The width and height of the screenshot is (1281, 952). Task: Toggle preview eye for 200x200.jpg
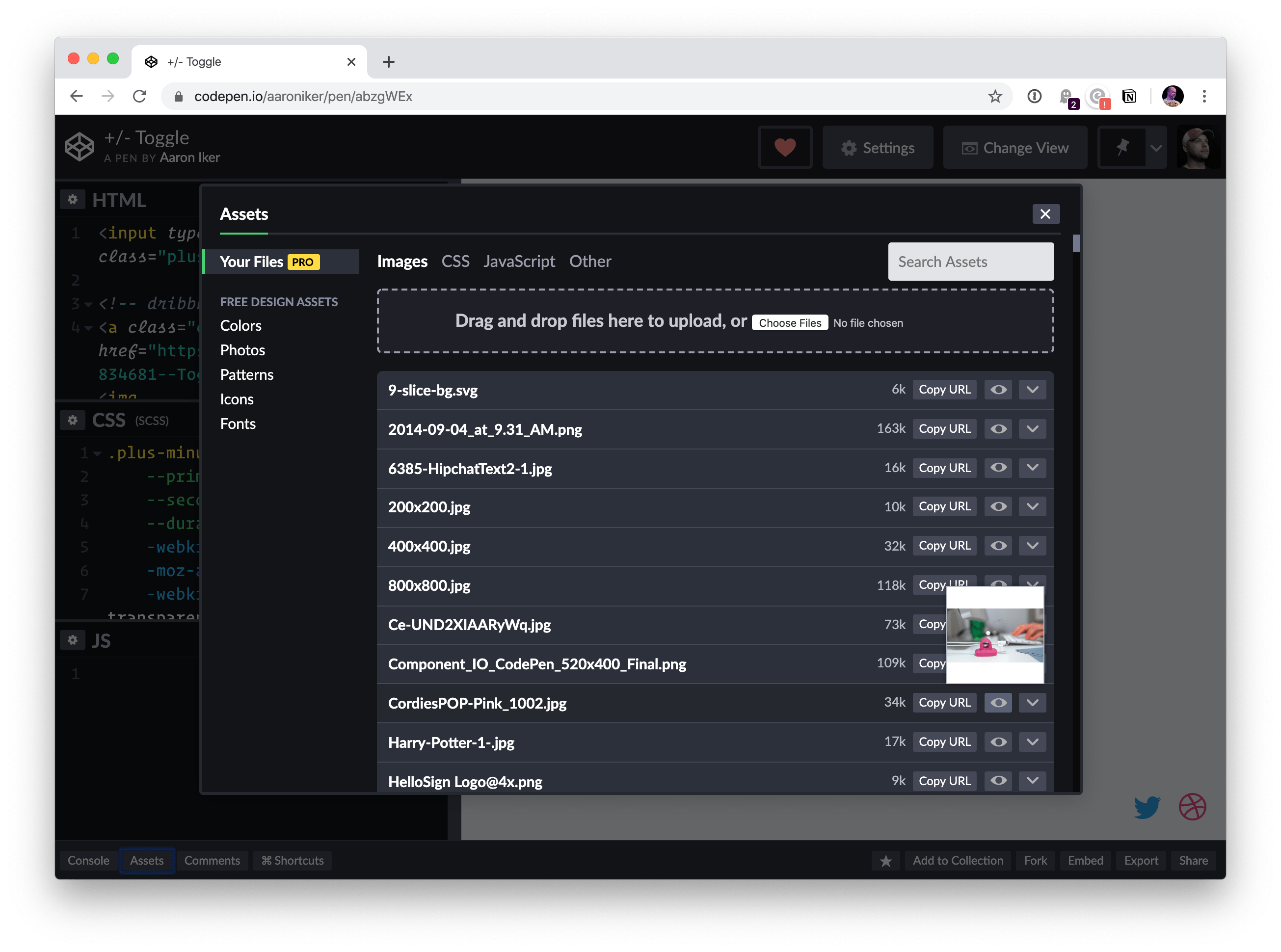tap(998, 507)
